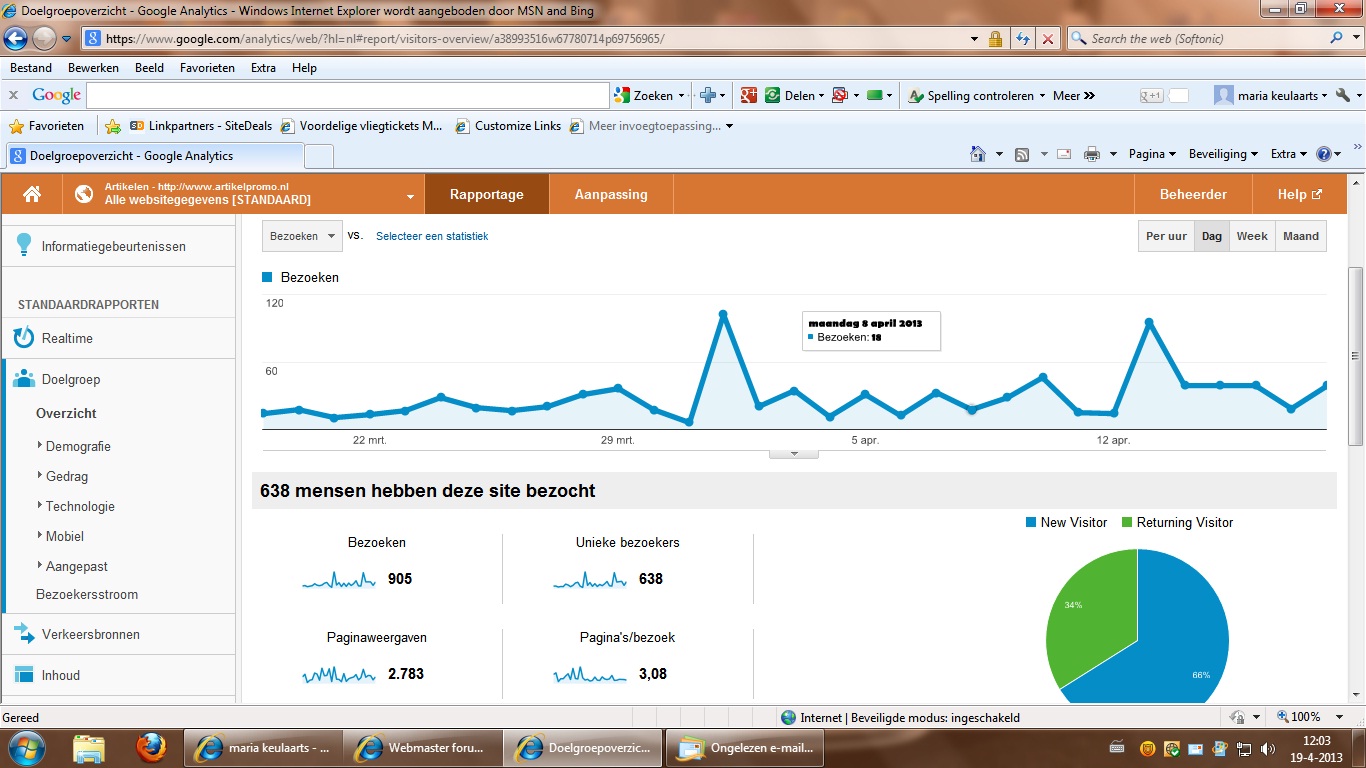Click the security lock icon in address bar
This screenshot has height=768, width=1366.
995,39
